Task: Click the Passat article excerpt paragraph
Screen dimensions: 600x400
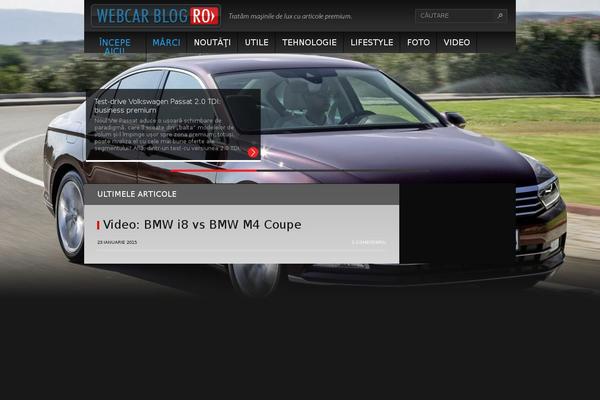Action: coord(167,134)
